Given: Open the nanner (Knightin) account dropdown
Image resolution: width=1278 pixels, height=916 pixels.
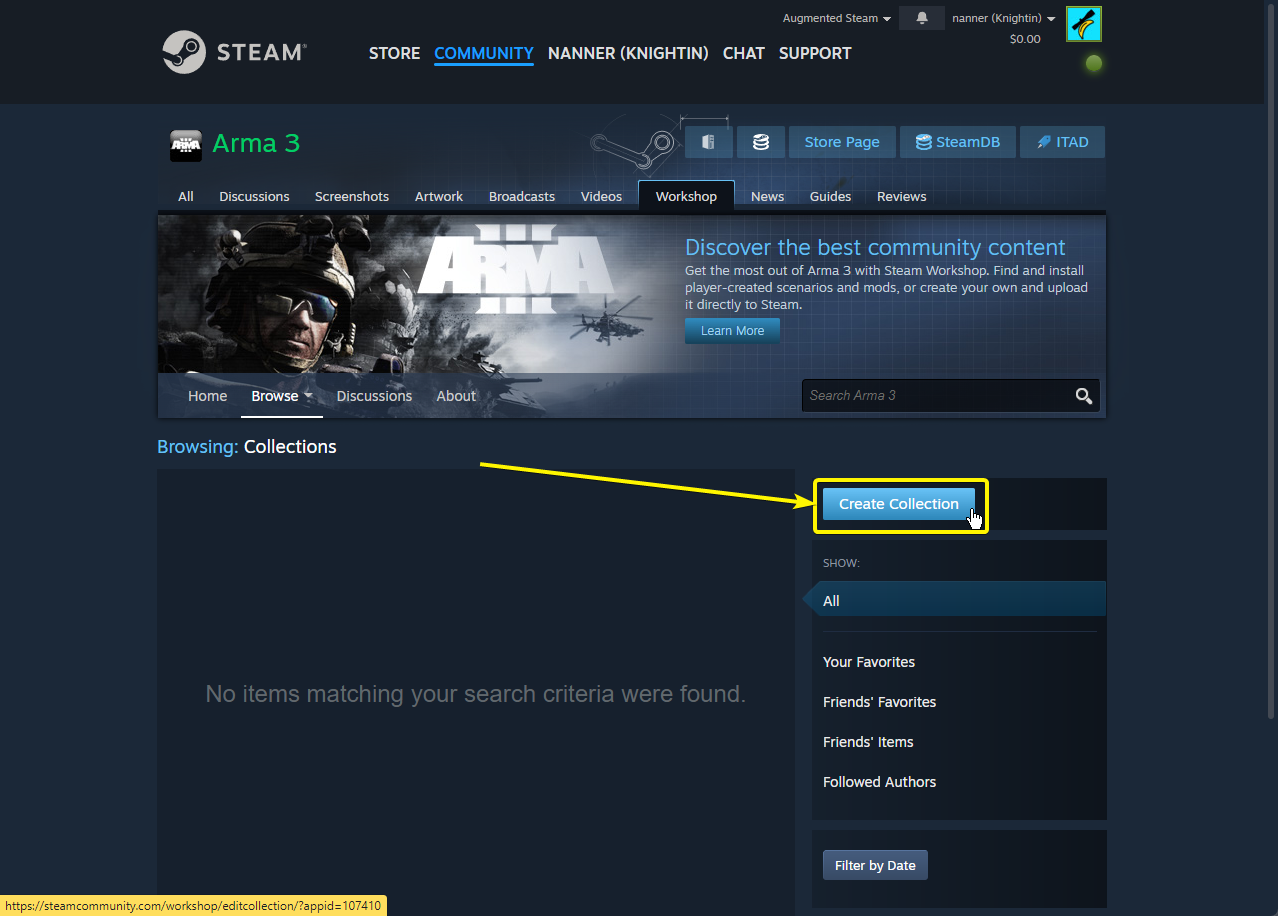Looking at the screenshot, I should [1003, 18].
